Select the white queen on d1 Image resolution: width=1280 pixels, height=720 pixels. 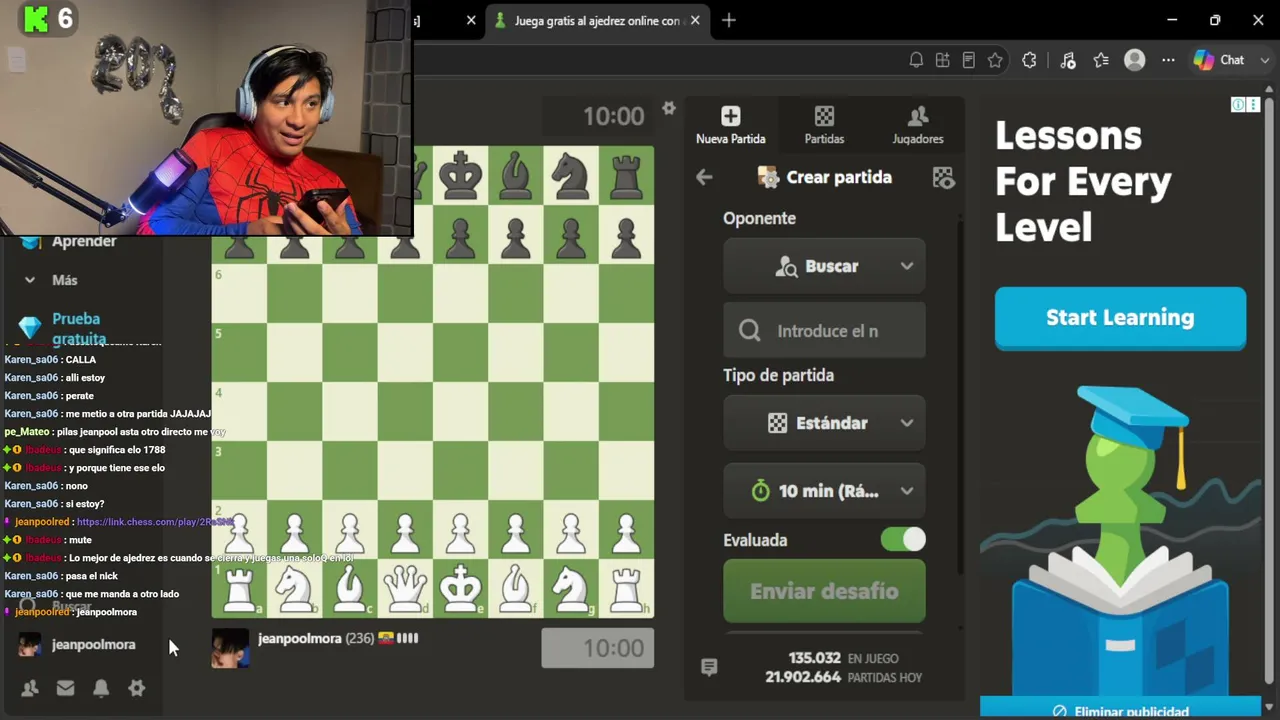[x=405, y=589]
